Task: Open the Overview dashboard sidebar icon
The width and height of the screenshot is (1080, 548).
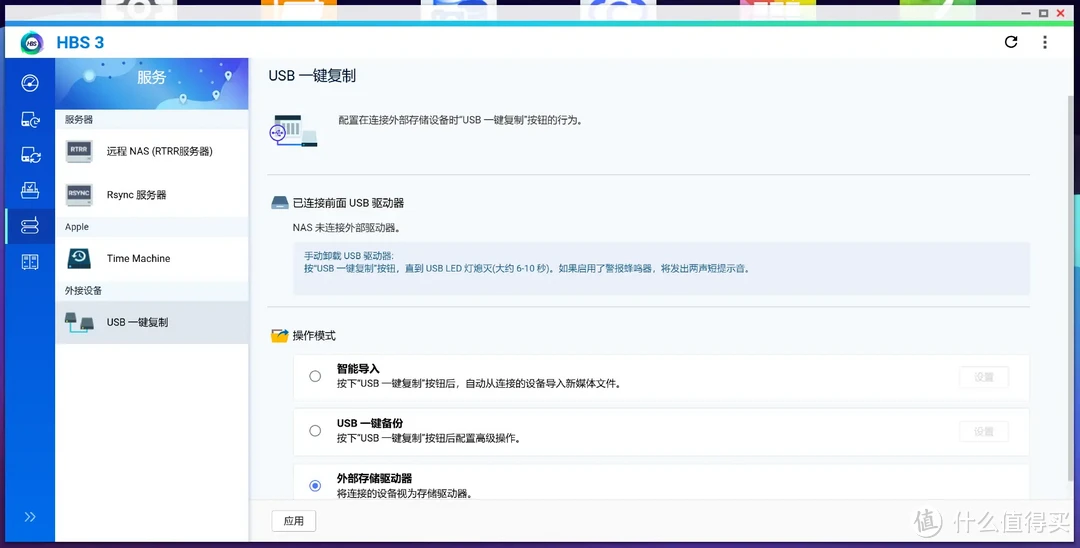Action: tap(30, 83)
